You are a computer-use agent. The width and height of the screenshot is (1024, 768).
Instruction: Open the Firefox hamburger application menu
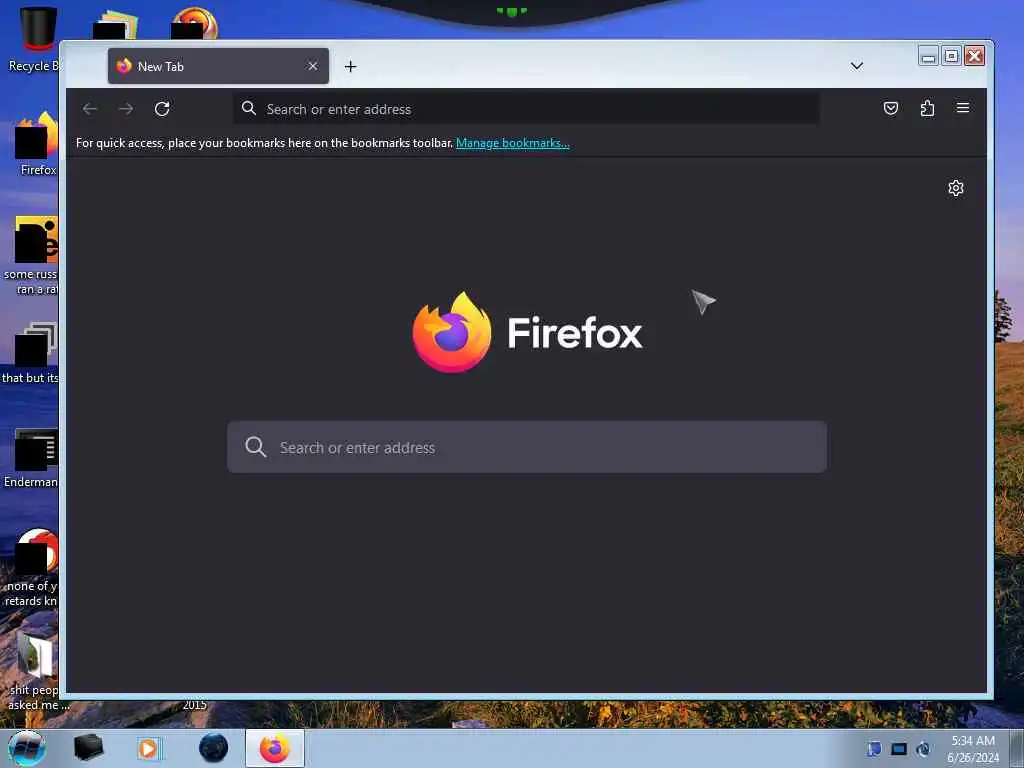click(963, 108)
